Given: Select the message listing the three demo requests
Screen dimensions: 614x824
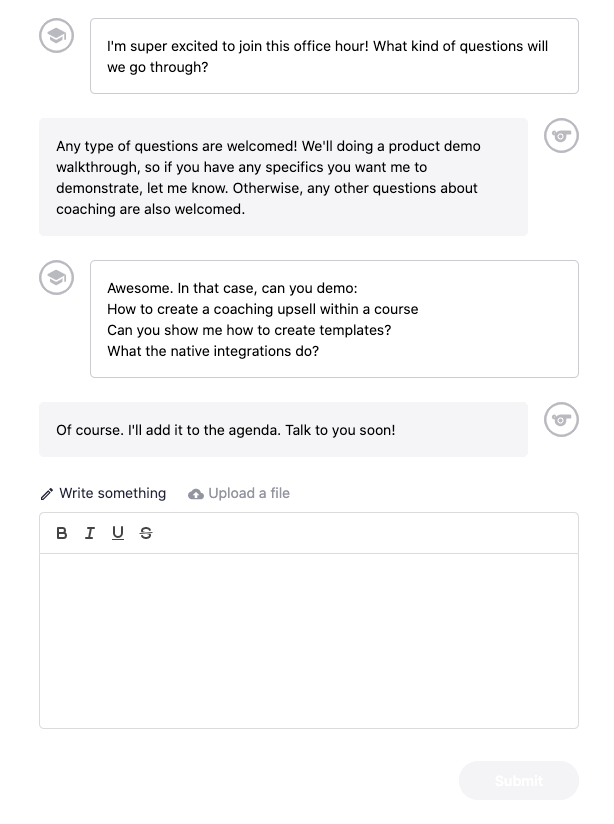Looking at the screenshot, I should 335,318.
